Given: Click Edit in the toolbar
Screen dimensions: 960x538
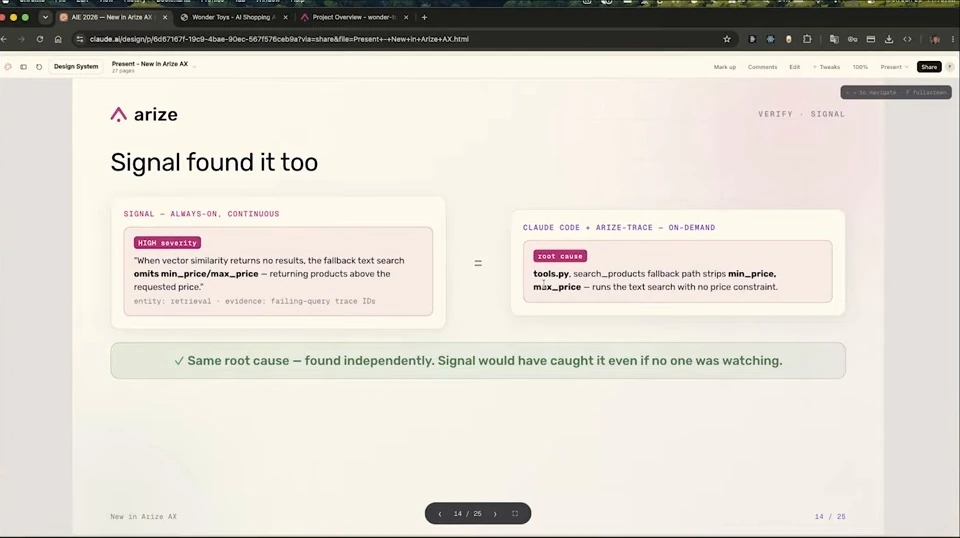Looking at the screenshot, I should tap(795, 67).
